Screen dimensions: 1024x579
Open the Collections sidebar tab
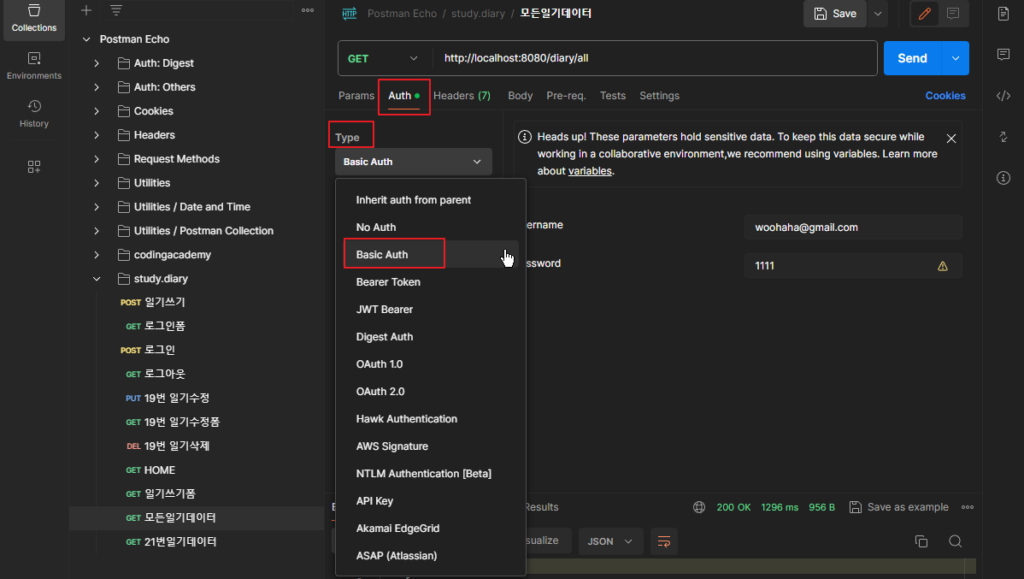tap(34, 18)
